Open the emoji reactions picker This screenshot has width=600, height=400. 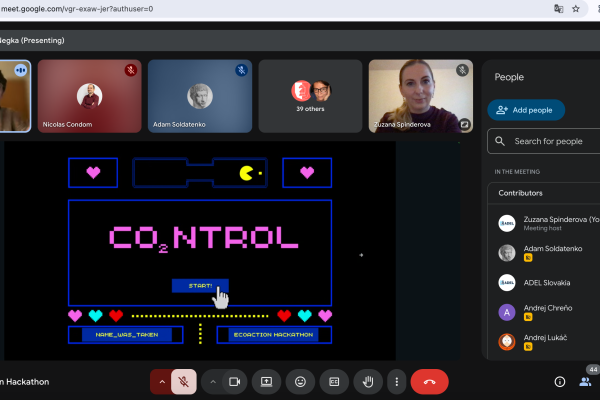pos(300,381)
